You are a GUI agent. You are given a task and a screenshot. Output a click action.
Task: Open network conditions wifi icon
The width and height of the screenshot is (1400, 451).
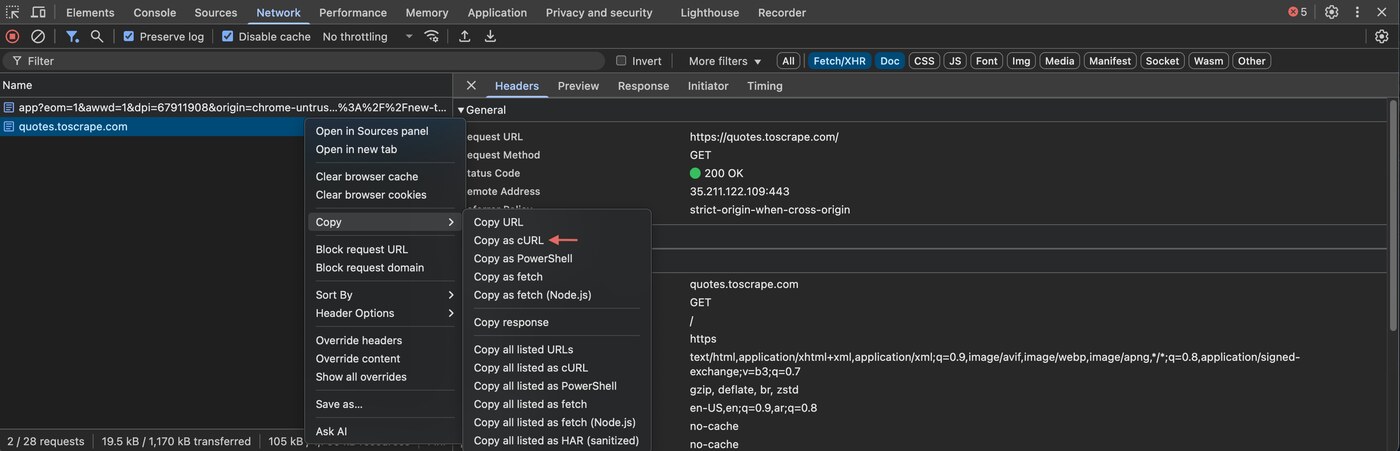point(432,36)
